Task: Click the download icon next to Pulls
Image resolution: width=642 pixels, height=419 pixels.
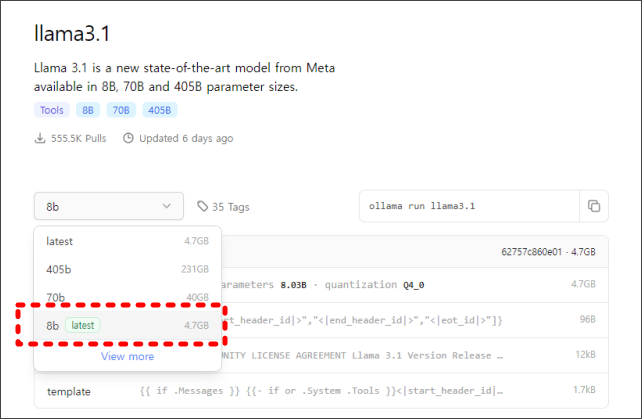Action: click(x=40, y=138)
